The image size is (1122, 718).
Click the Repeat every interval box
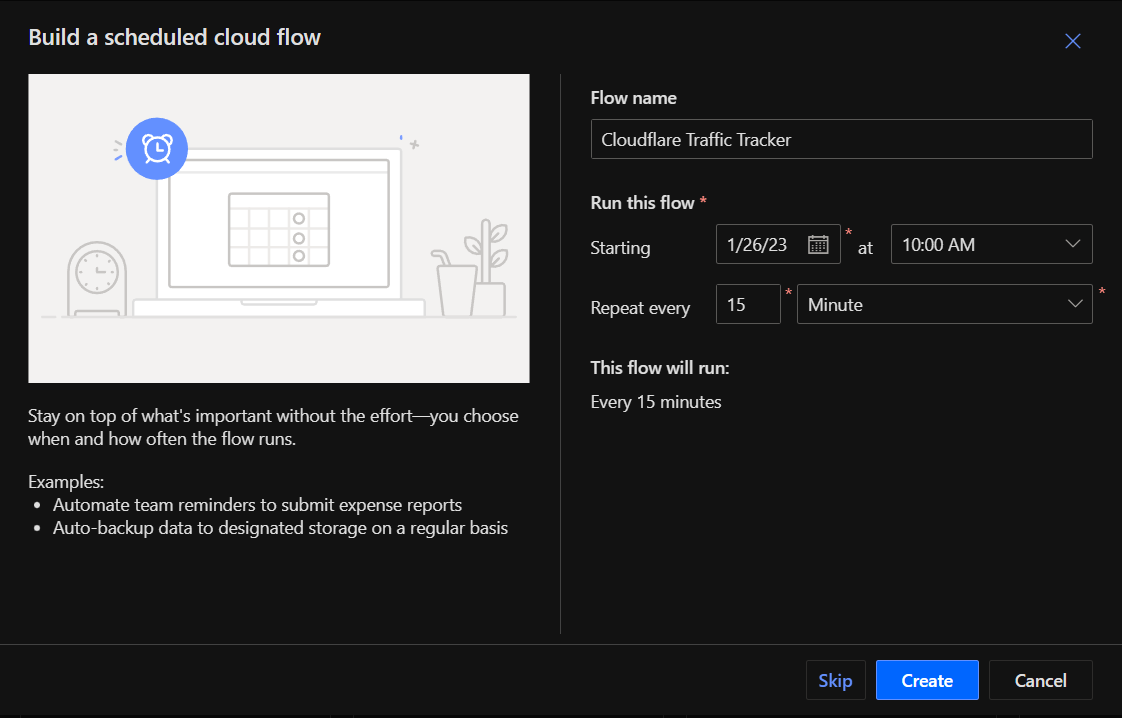tap(747, 304)
